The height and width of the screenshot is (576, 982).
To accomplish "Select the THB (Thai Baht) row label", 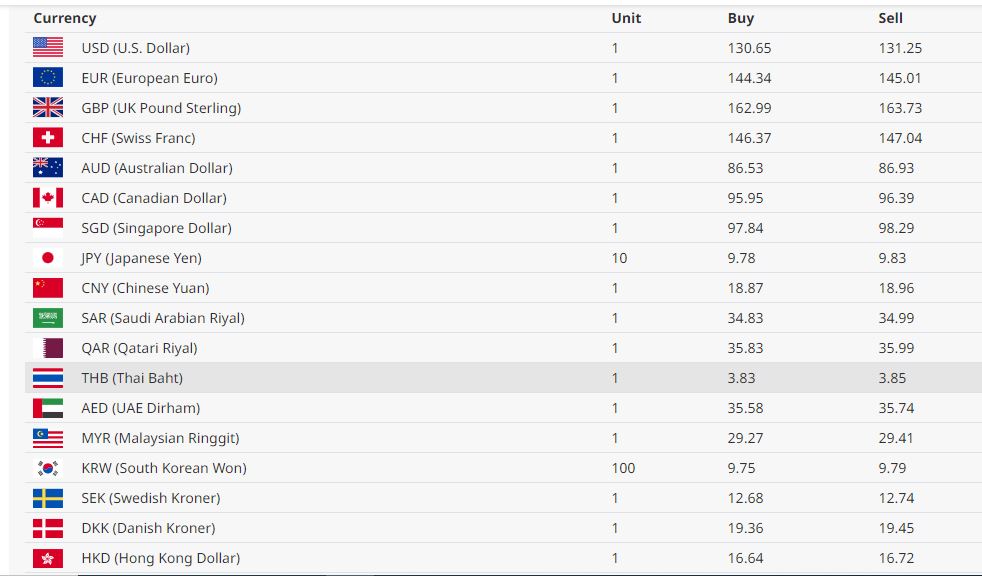I will (132, 378).
